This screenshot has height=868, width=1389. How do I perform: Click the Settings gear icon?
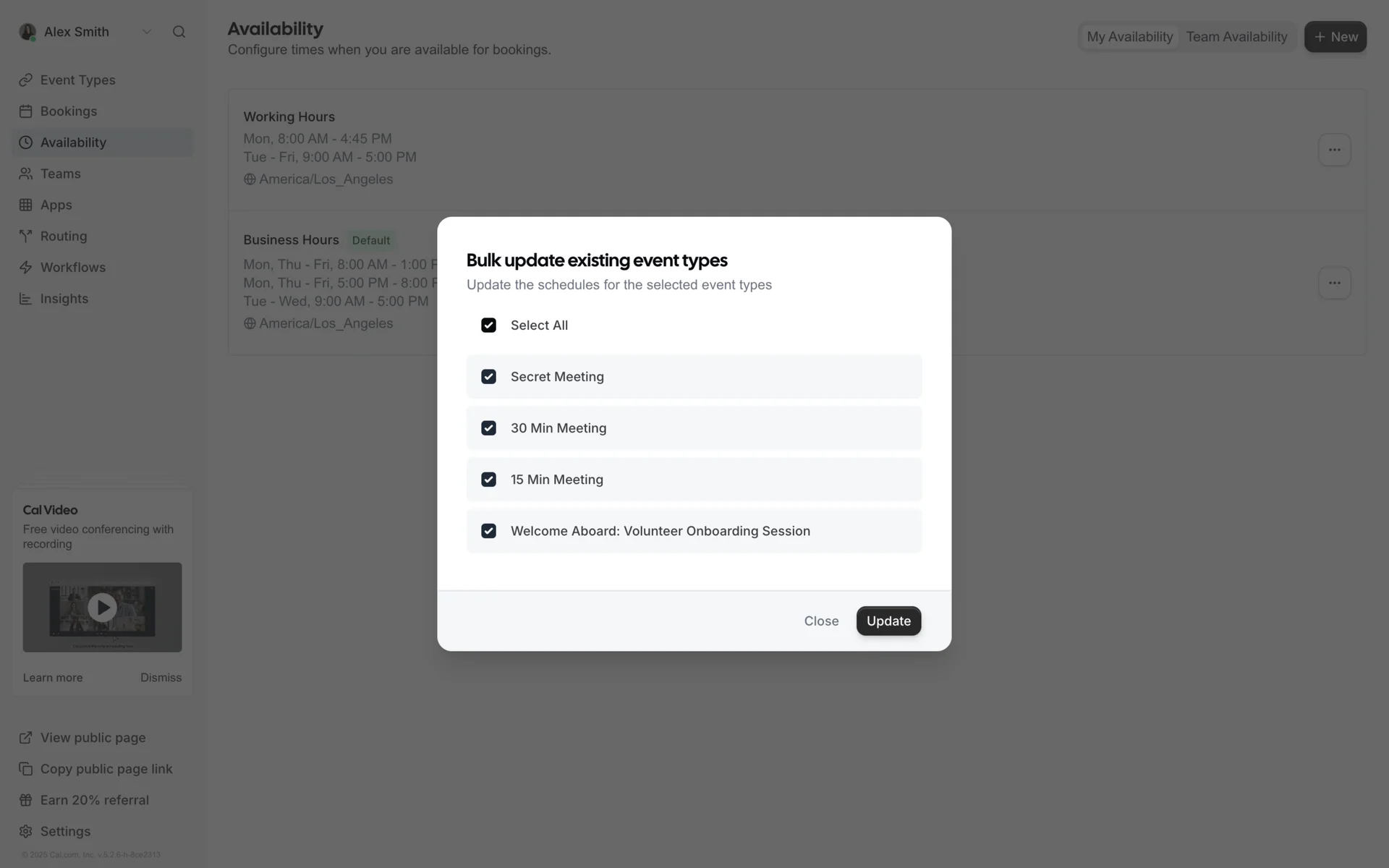[26, 831]
